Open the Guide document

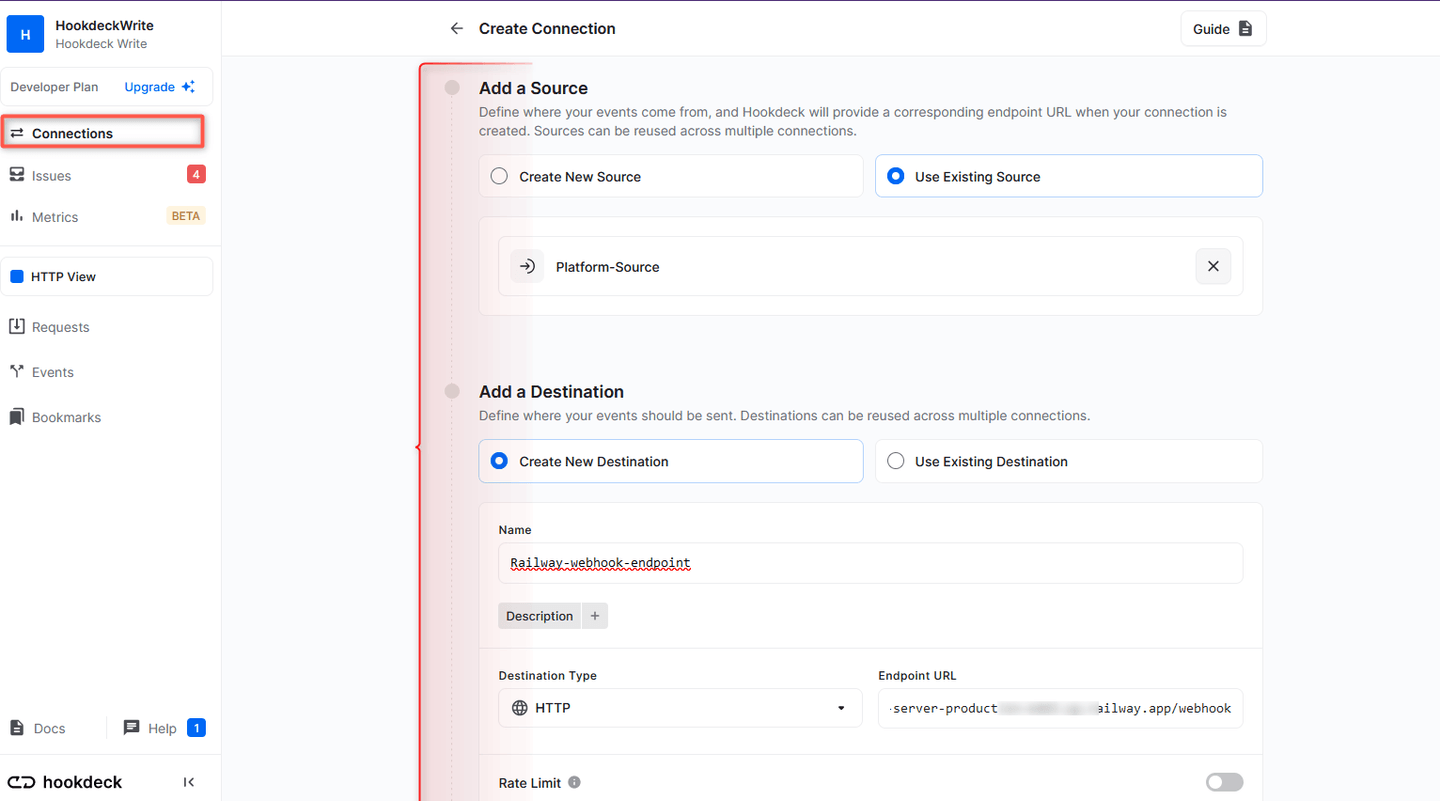coord(1223,28)
